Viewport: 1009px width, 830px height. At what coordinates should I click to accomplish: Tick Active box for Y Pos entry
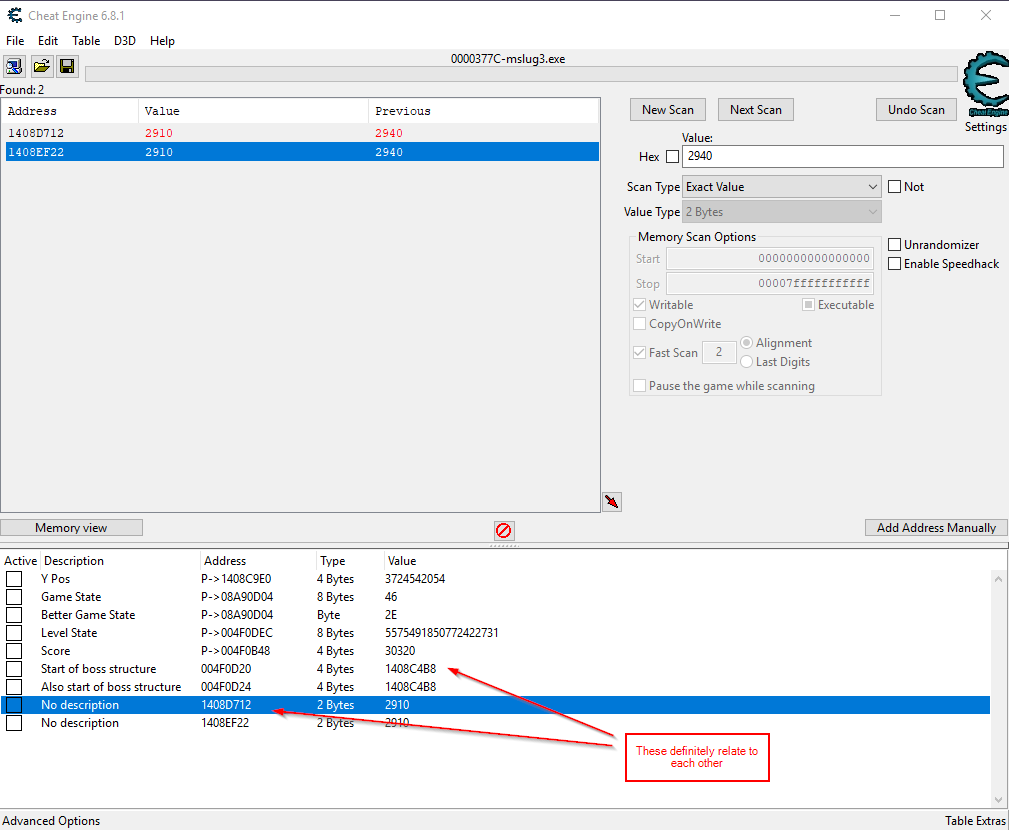point(14,579)
